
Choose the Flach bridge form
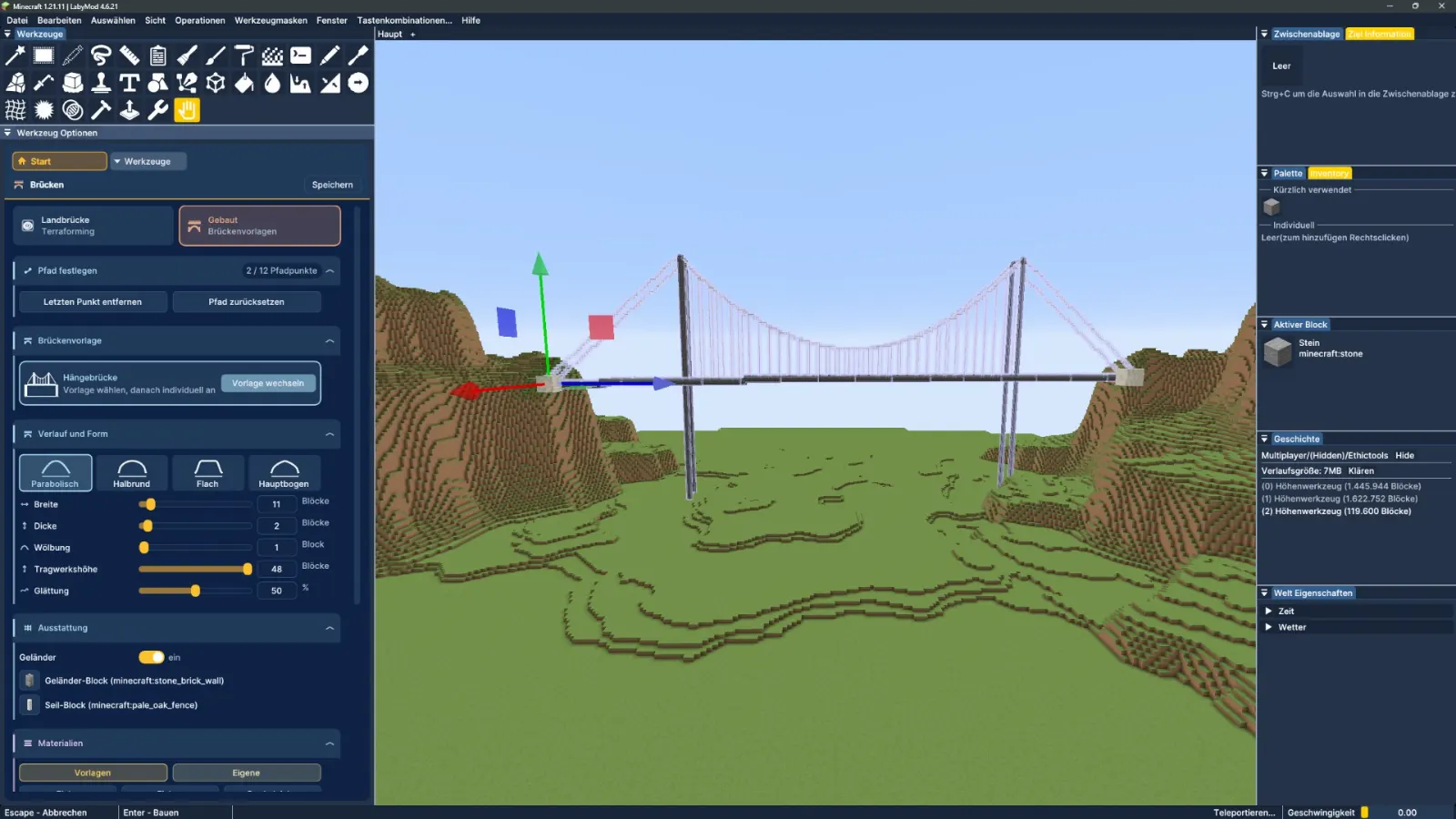click(207, 473)
